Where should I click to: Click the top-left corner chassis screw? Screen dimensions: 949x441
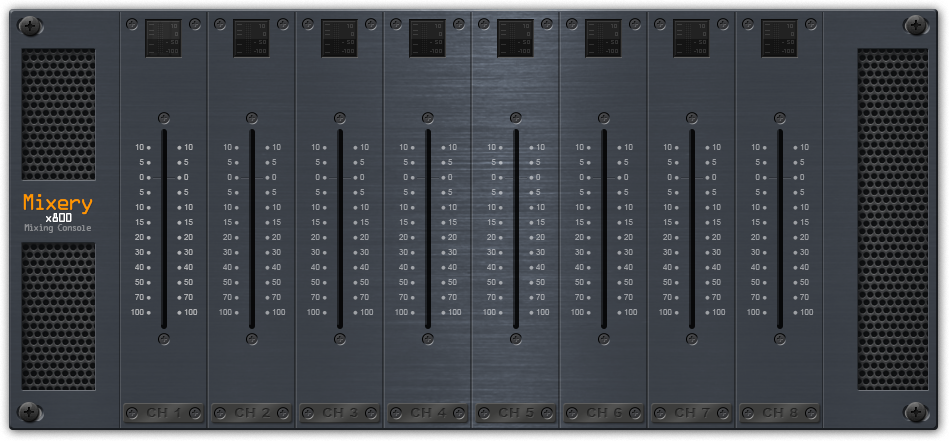coord(32,24)
